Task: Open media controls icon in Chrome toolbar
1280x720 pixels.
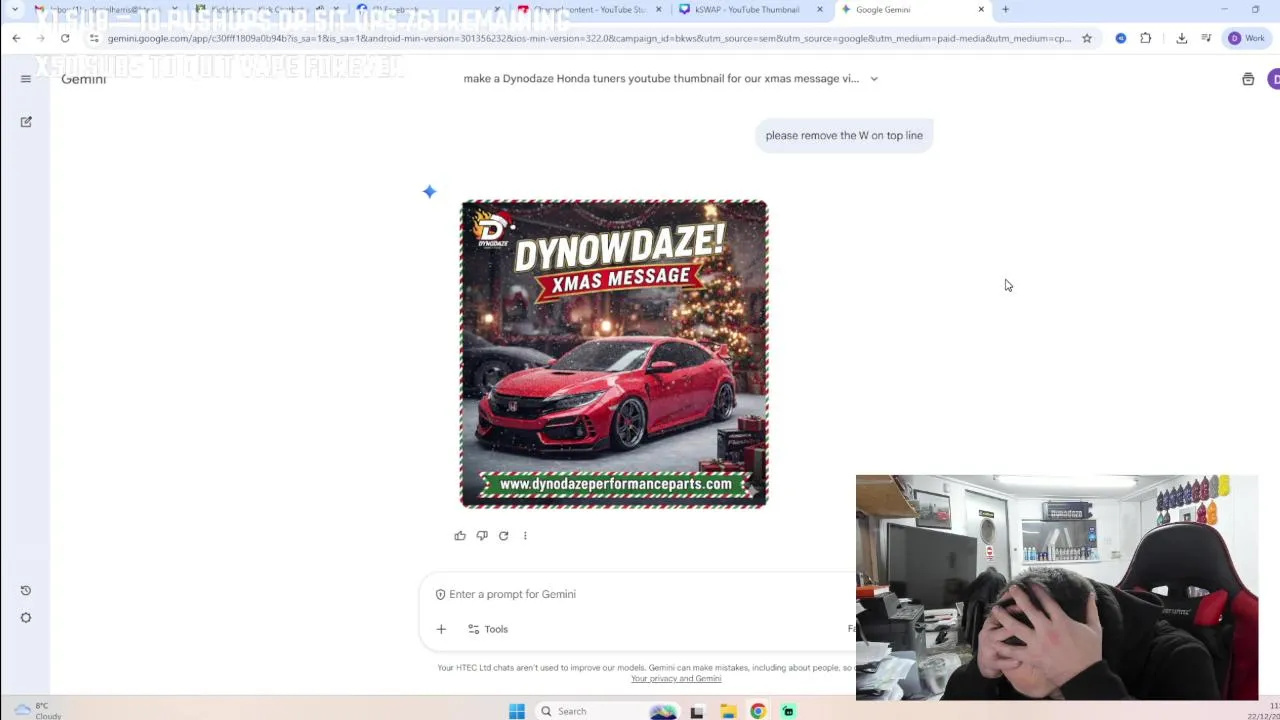Action: point(1207,38)
